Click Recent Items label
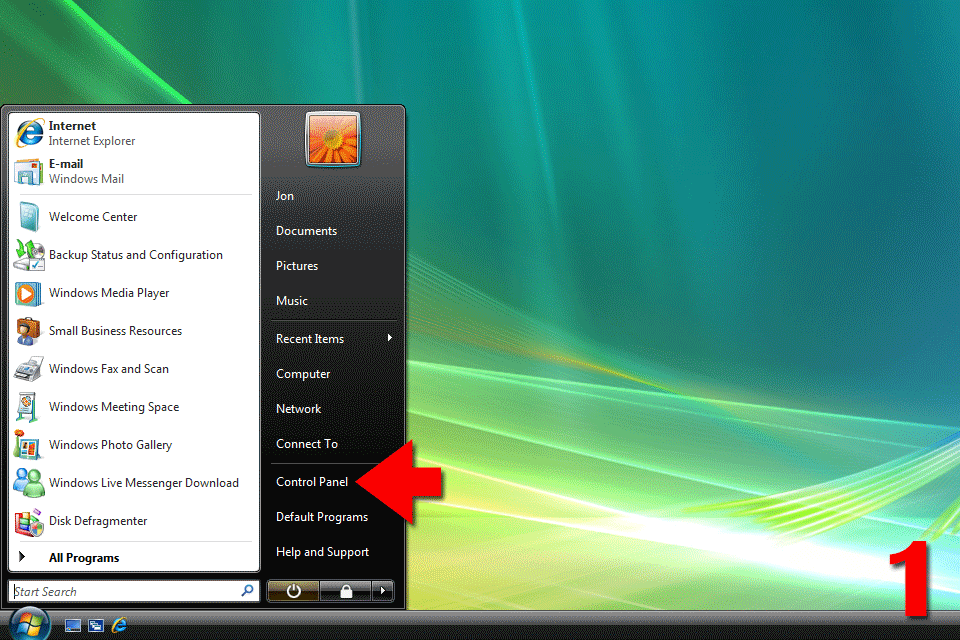Screen dimensions: 960x640 point(310,339)
